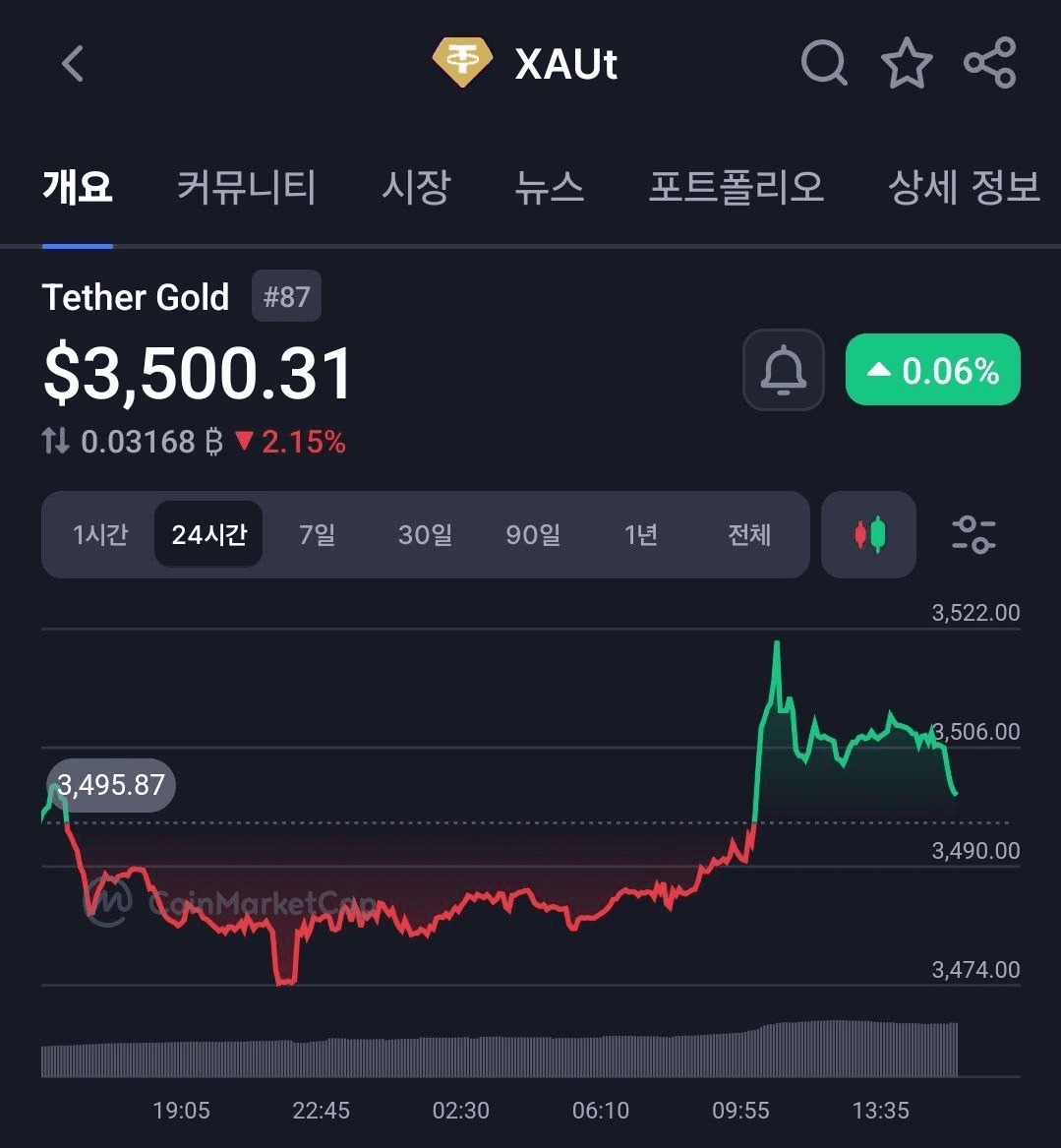Switch to candlestick chart view
Screen dimensions: 1061x1148
tap(868, 534)
